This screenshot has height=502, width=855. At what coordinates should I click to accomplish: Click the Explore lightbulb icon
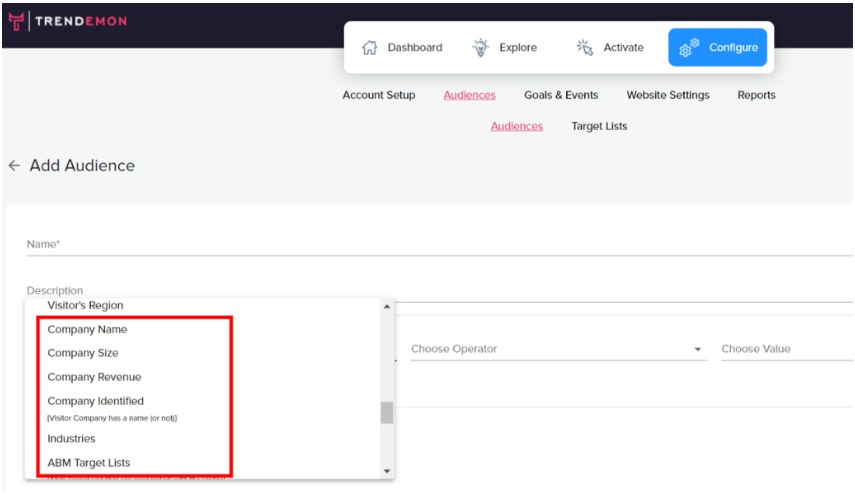[480, 47]
